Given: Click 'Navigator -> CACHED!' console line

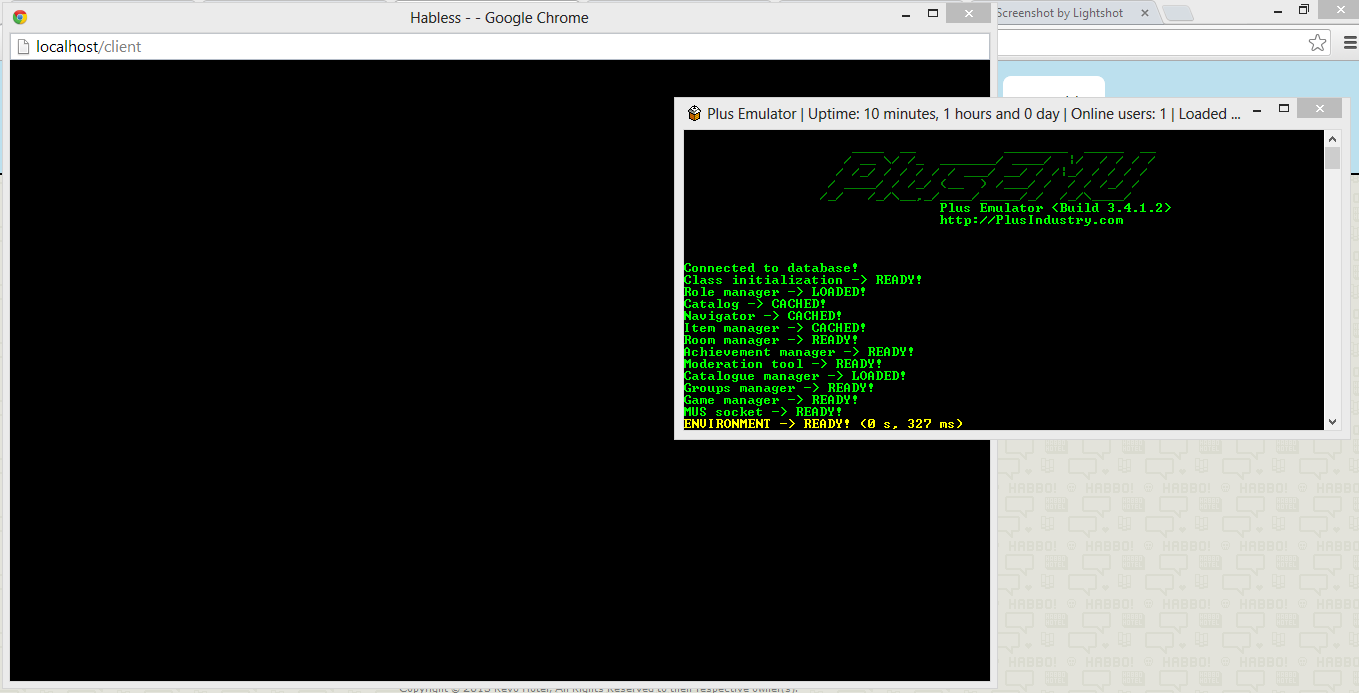Looking at the screenshot, I should (x=763, y=316).
